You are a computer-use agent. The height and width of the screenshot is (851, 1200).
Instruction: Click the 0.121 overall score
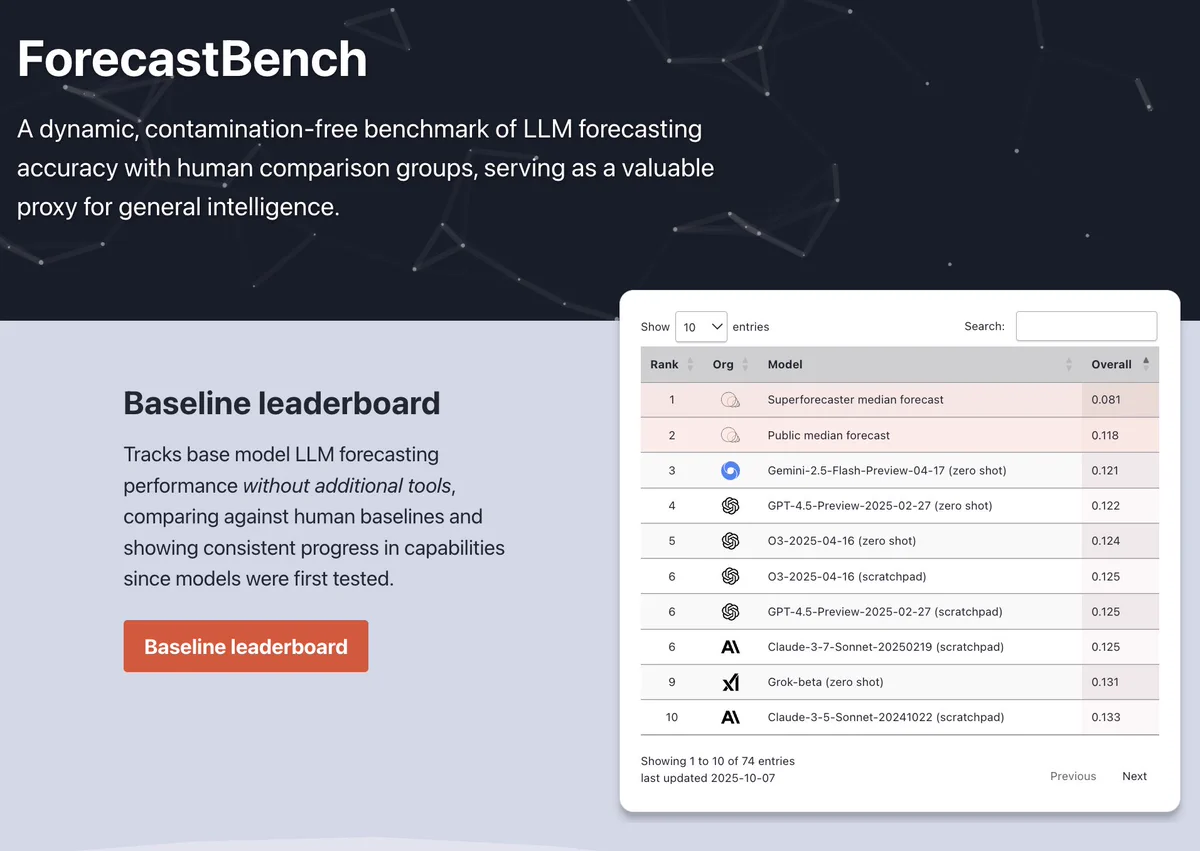pos(1106,470)
